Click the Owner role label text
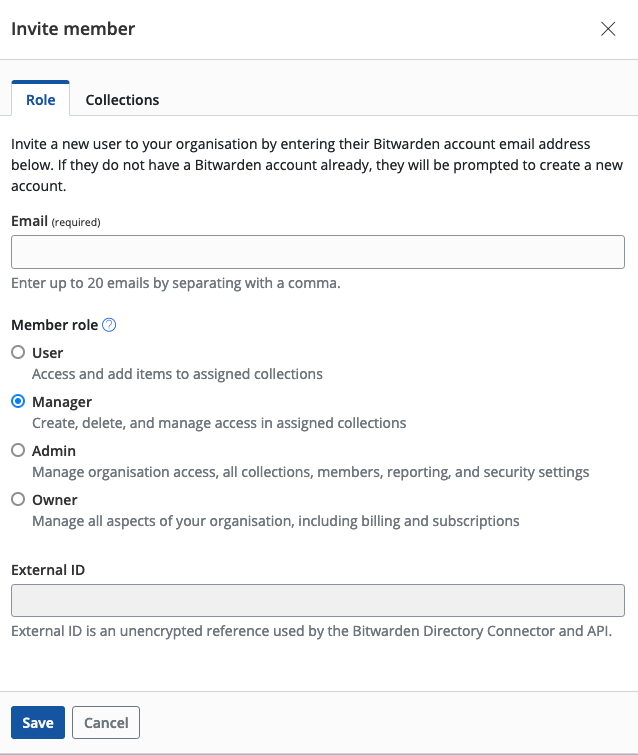The height and width of the screenshot is (755, 638). (x=54, y=500)
